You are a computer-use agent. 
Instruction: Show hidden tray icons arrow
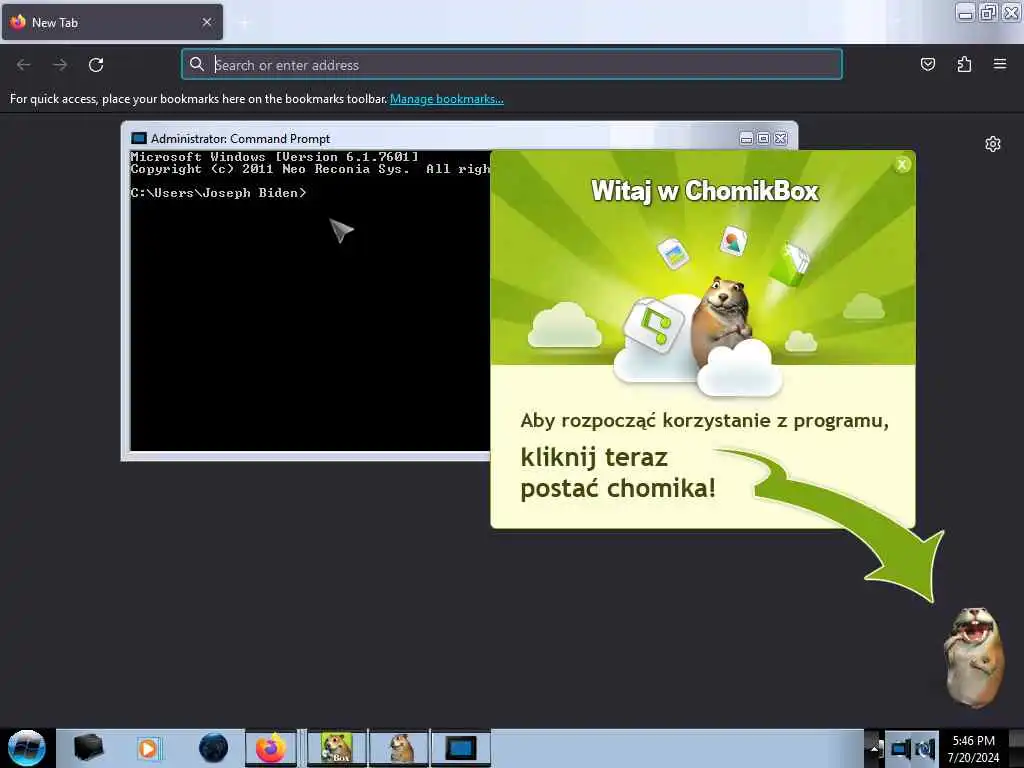point(874,749)
